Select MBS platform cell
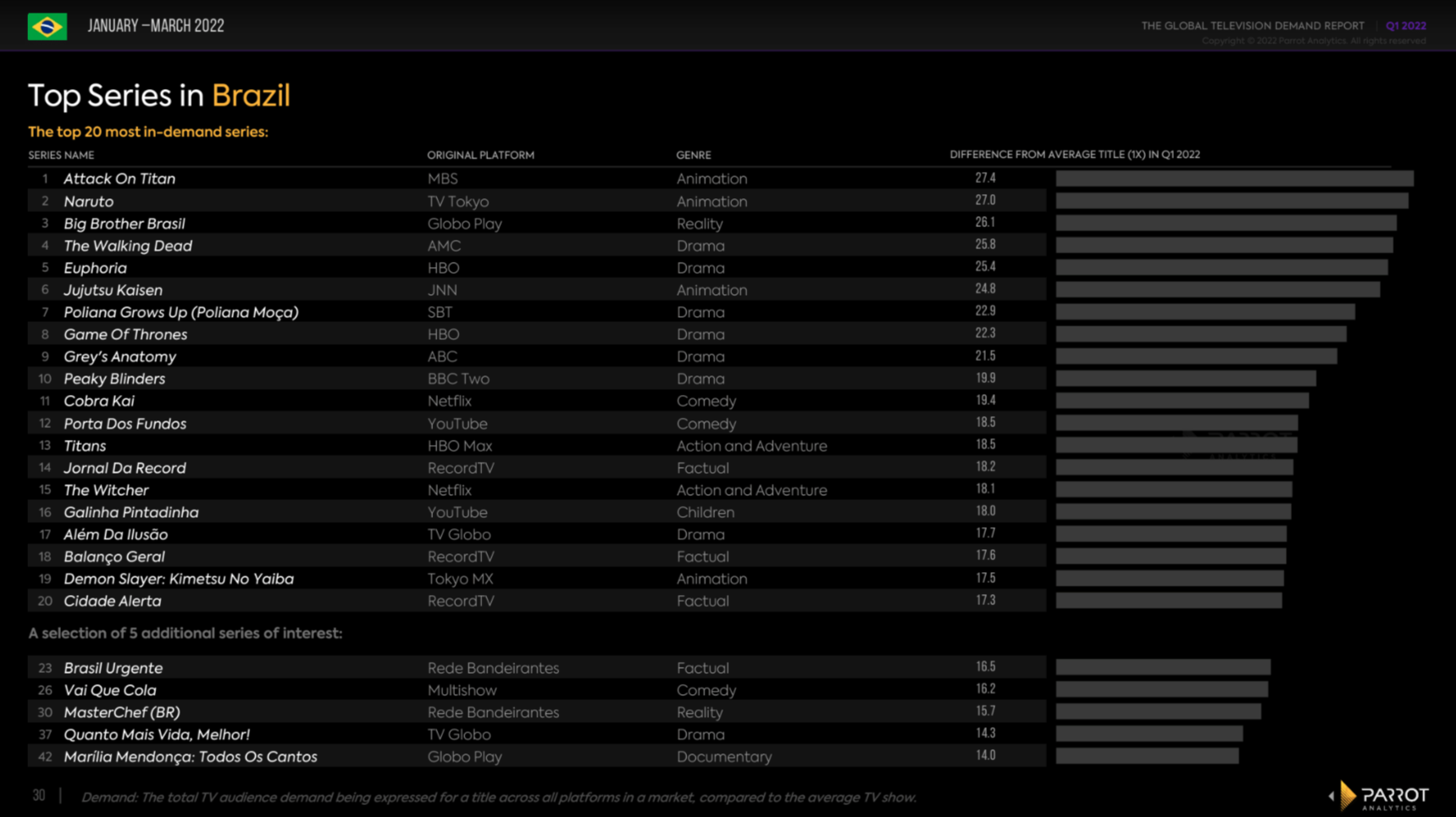Image resolution: width=1456 pixels, height=817 pixels. [x=442, y=179]
